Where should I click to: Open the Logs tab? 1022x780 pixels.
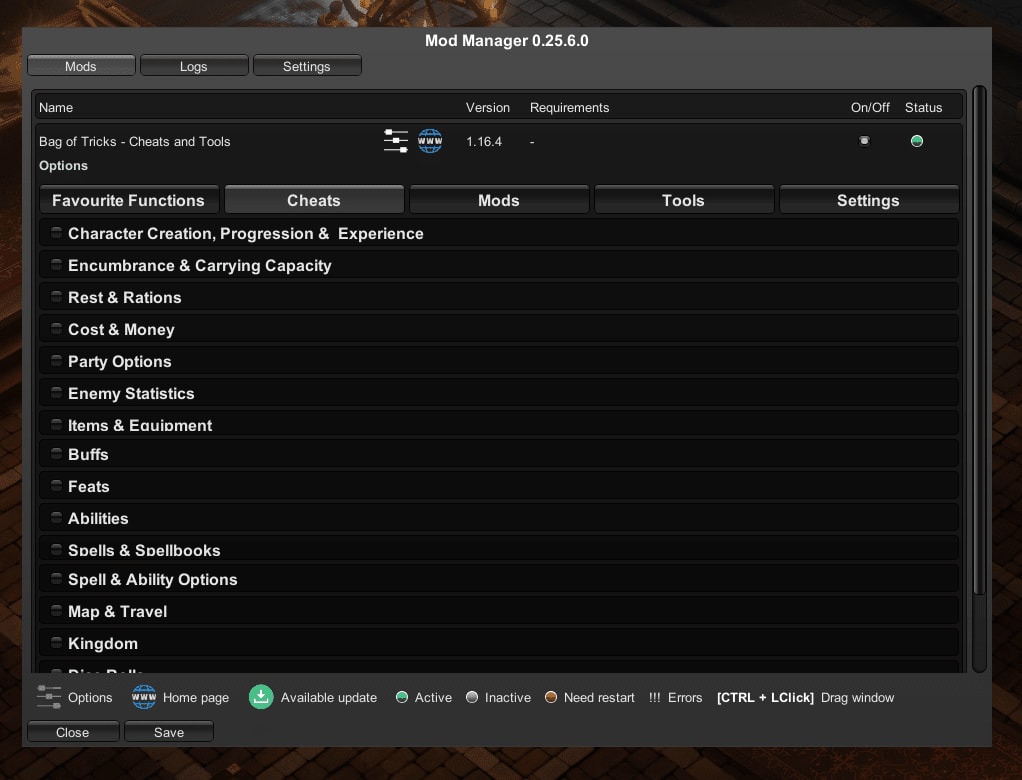click(194, 66)
